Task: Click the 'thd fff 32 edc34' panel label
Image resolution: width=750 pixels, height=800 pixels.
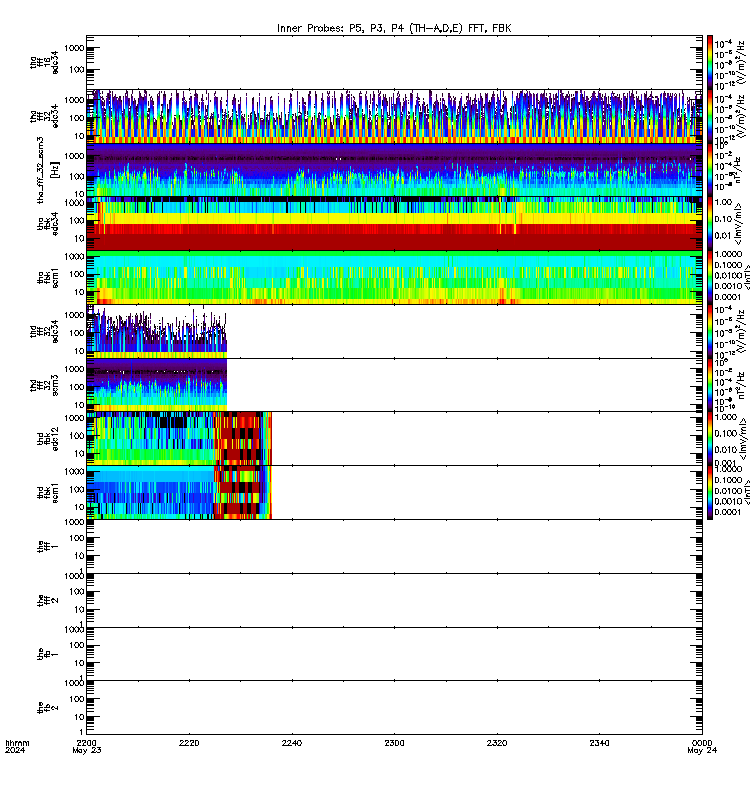Action: pos(44,331)
